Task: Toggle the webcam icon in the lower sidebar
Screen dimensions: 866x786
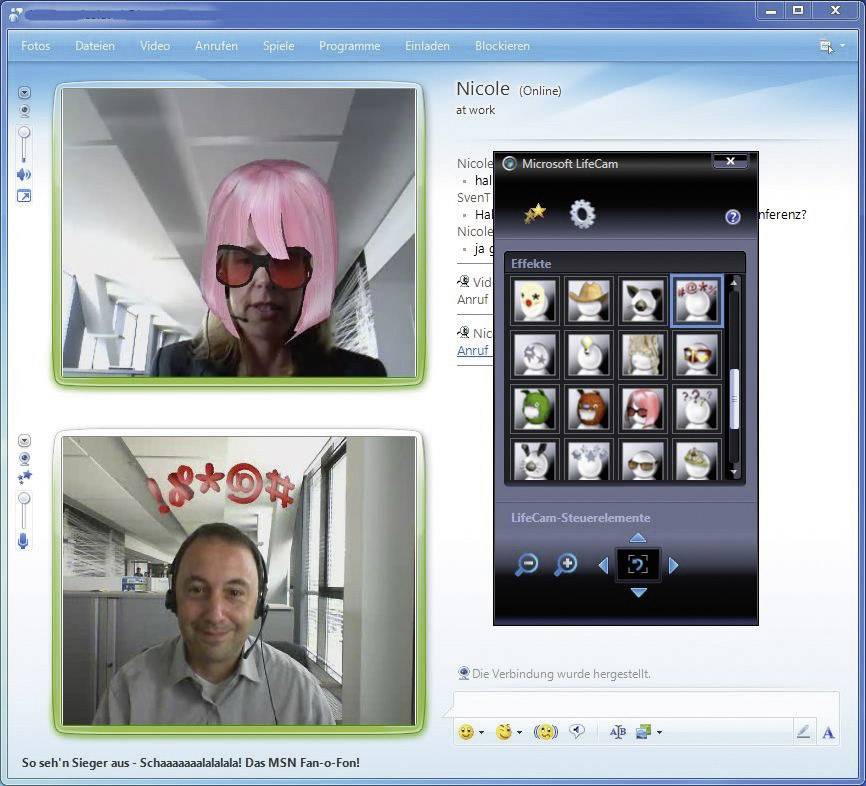Action: [25, 457]
